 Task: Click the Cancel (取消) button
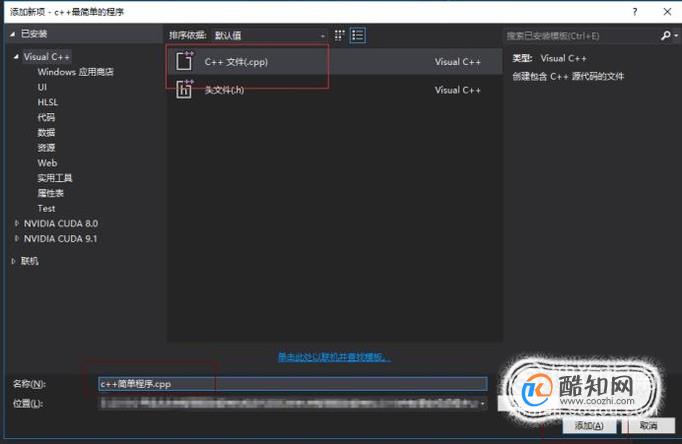click(x=648, y=426)
